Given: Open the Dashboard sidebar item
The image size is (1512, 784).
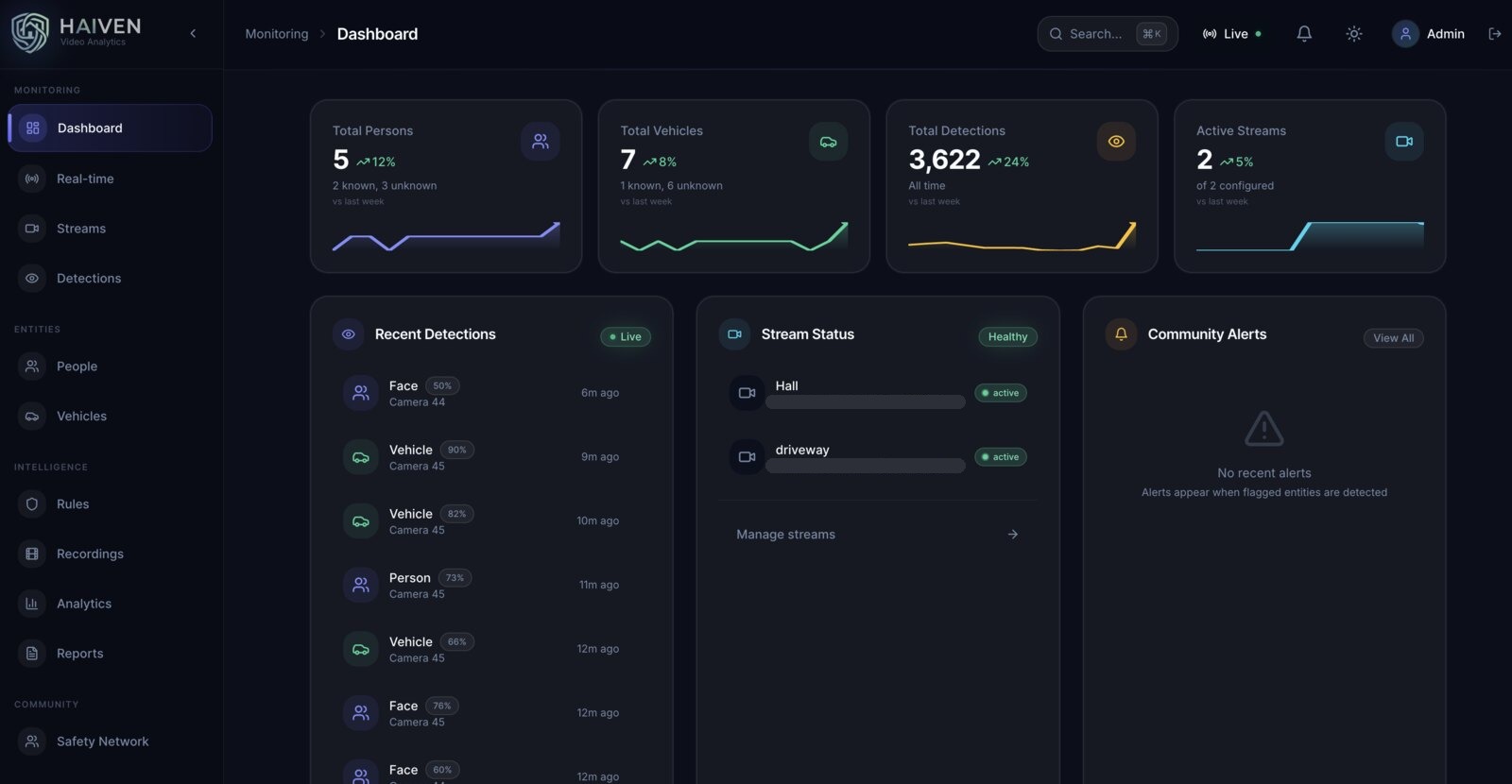Looking at the screenshot, I should 110,128.
